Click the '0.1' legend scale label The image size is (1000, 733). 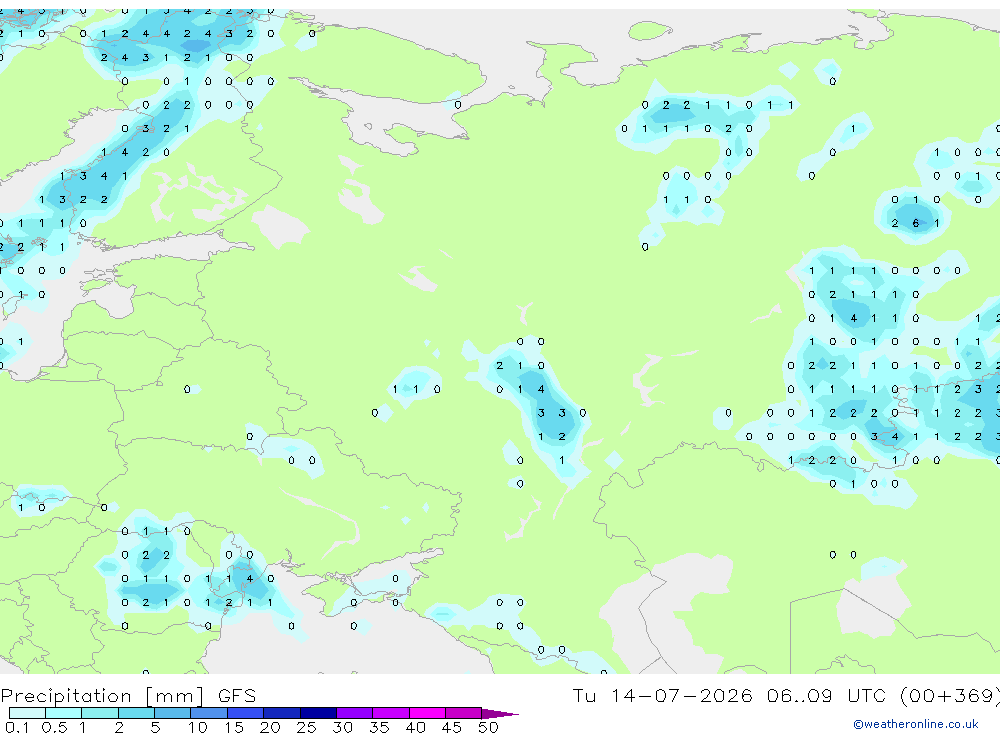[x=17, y=727]
